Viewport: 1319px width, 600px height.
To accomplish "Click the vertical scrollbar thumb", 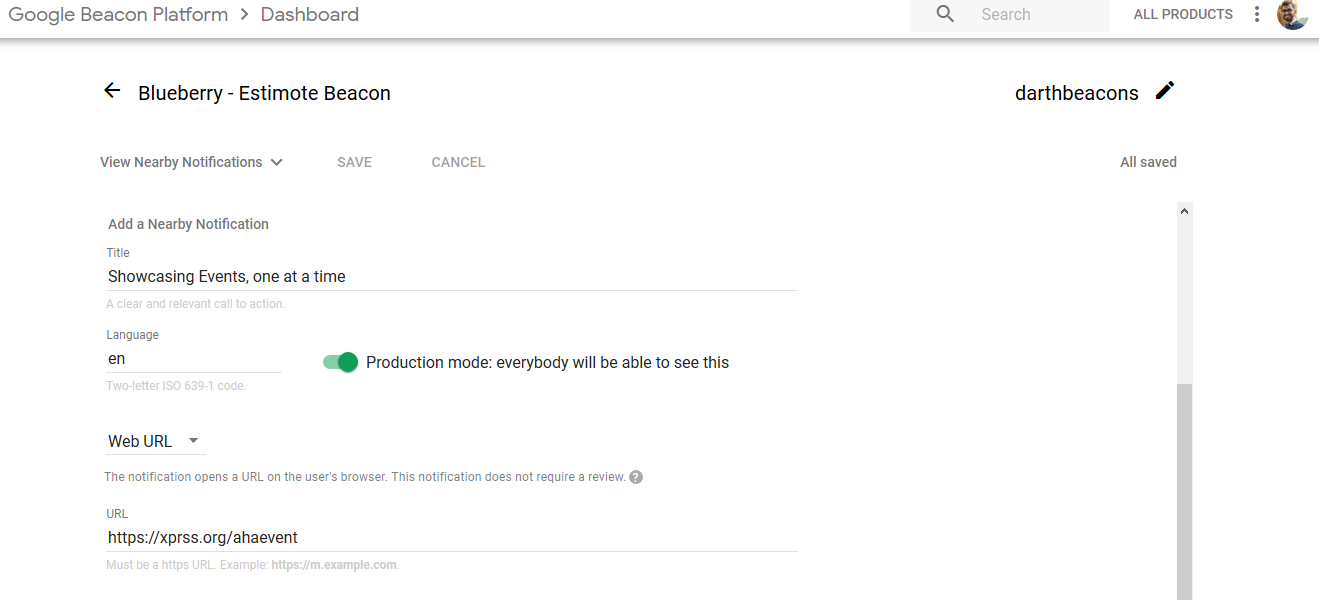I will (1185, 491).
